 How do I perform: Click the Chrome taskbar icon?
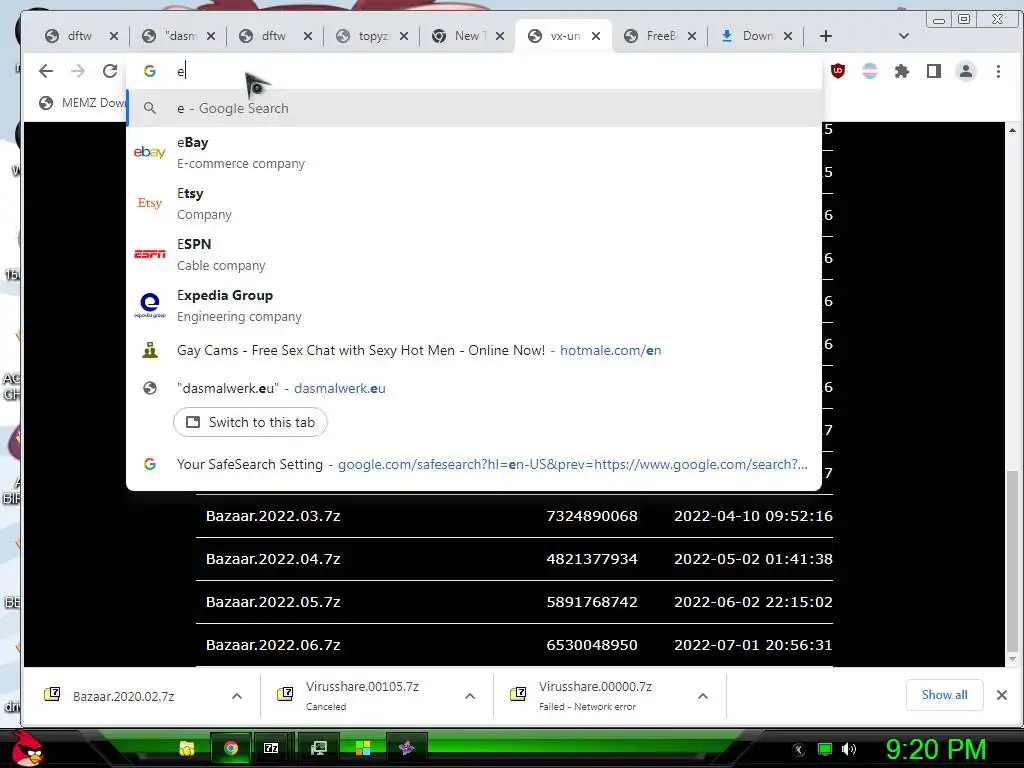(231, 748)
